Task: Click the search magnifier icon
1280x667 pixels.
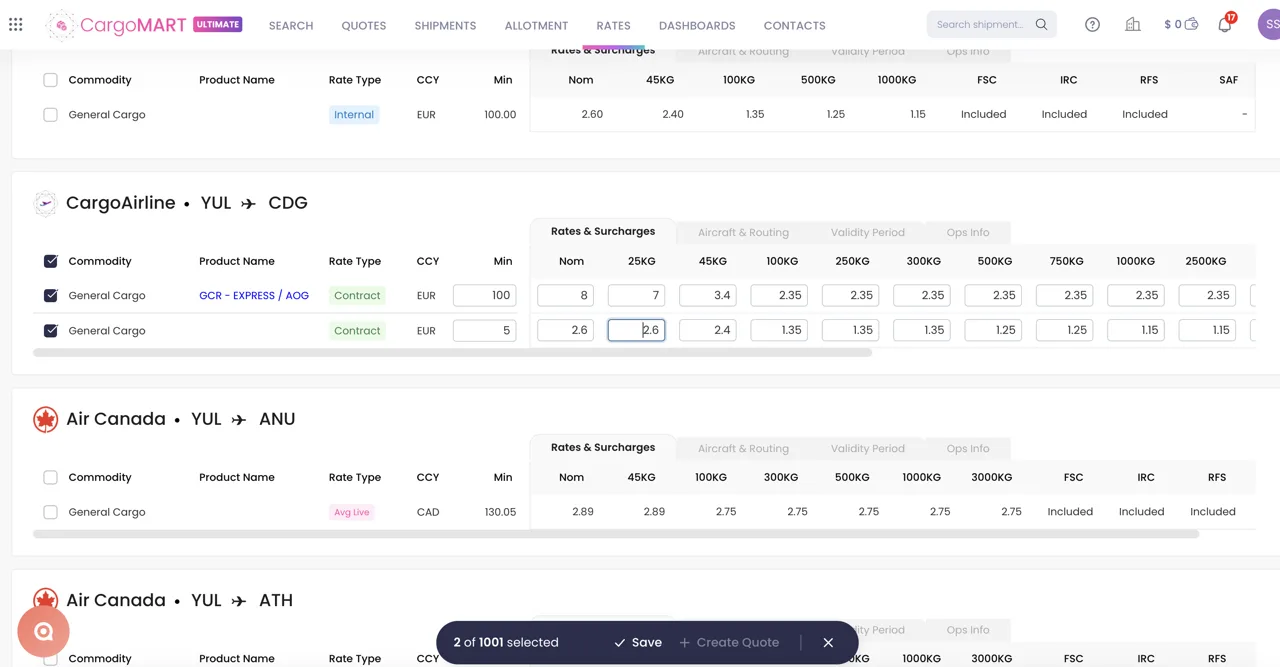Action: click(1041, 24)
